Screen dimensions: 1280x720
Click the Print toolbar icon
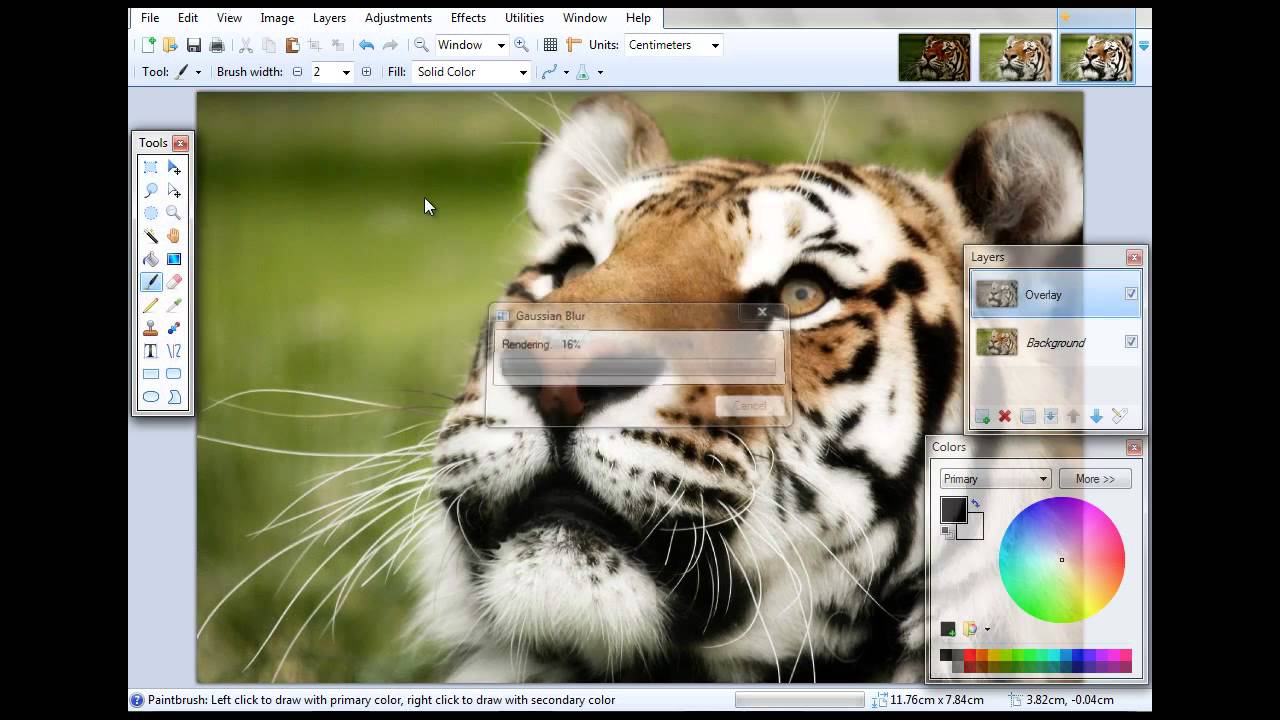[x=217, y=45]
